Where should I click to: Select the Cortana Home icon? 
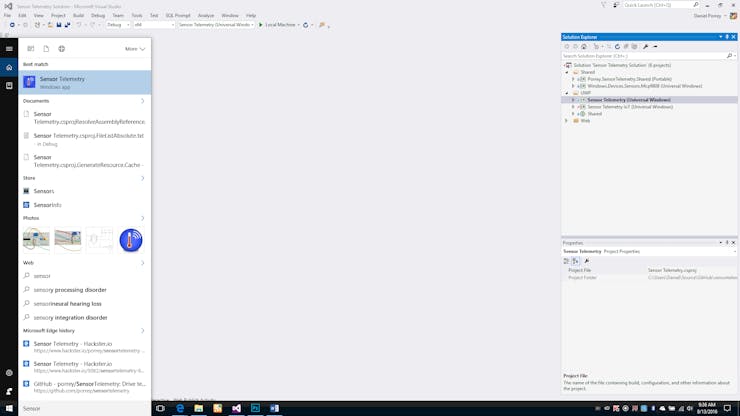(9, 68)
